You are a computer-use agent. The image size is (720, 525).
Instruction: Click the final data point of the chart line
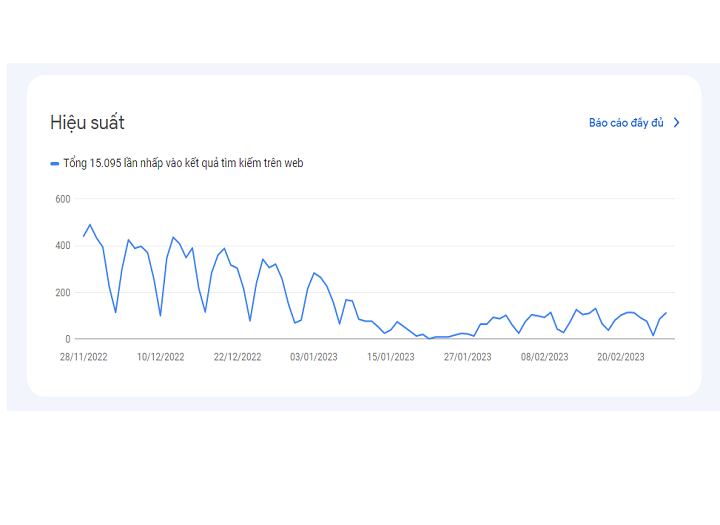(x=666, y=313)
